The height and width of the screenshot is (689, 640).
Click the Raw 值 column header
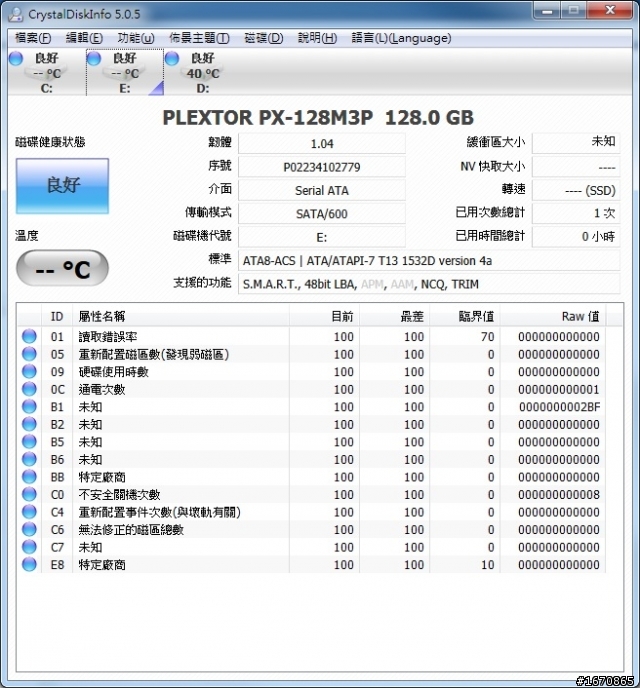click(553, 316)
